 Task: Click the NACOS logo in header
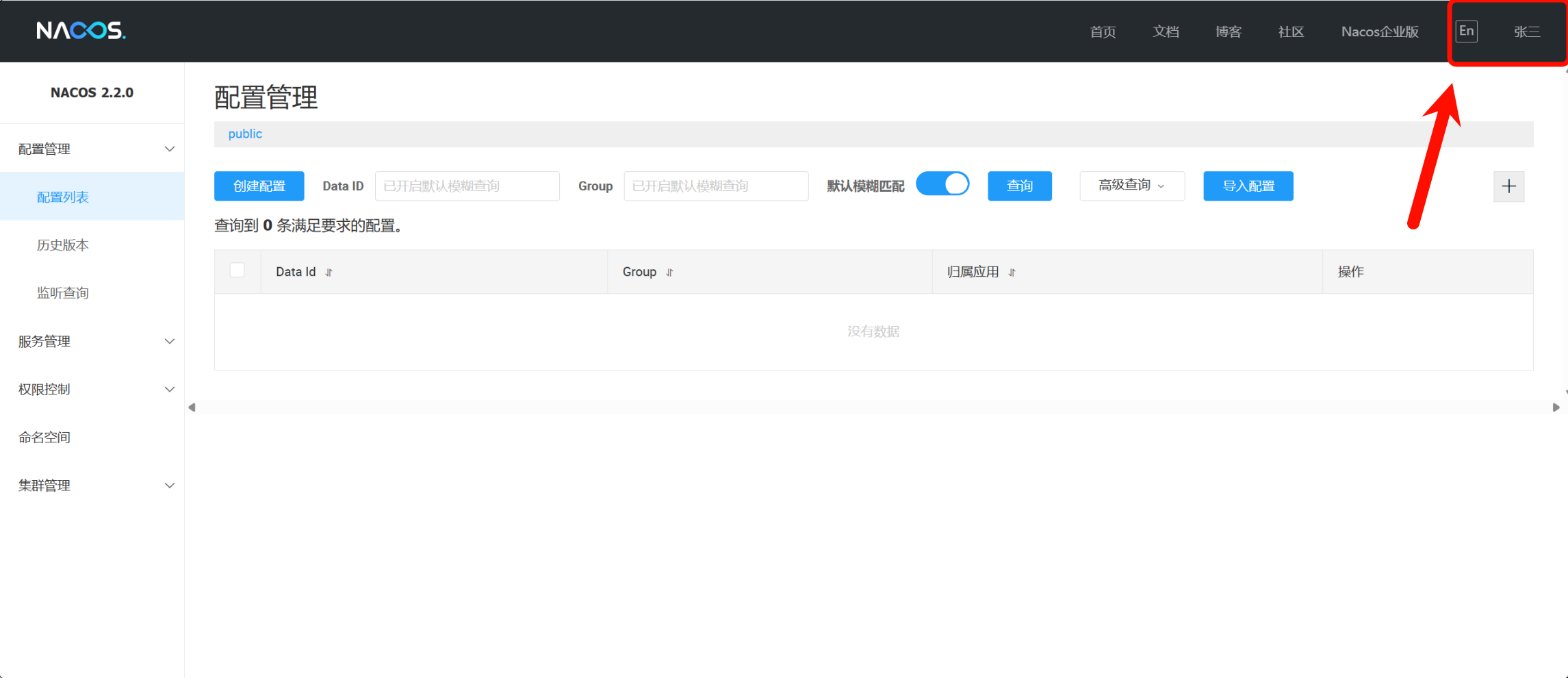pos(81,31)
